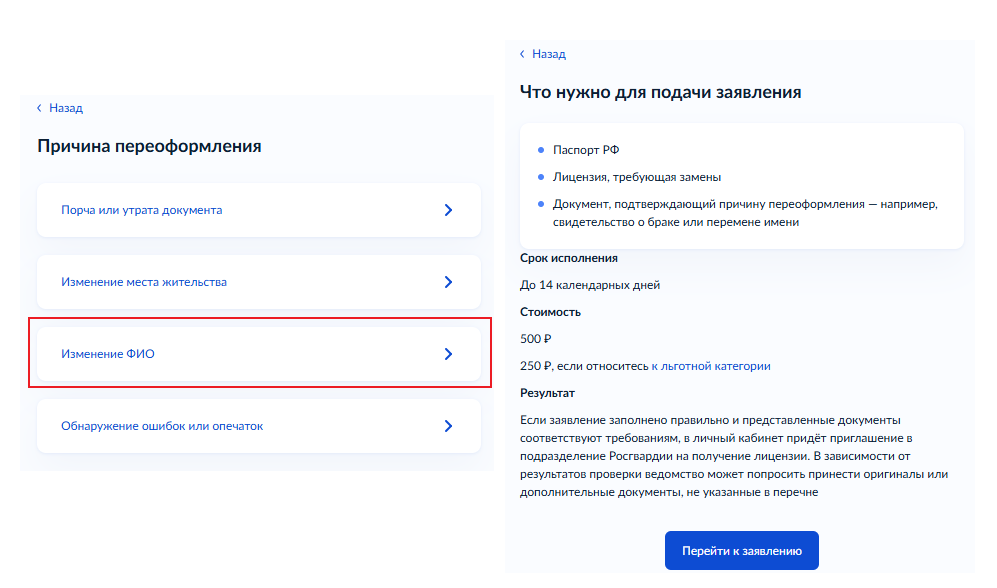The image size is (997, 588).
Task: Click the back chevron icon above Причина переоформления
Action: click(39, 108)
